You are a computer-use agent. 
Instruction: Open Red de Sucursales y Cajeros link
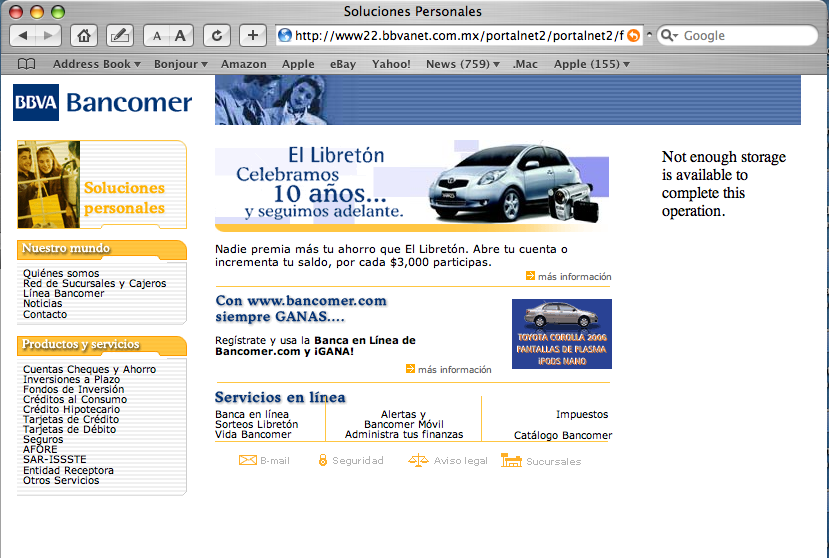click(x=95, y=283)
